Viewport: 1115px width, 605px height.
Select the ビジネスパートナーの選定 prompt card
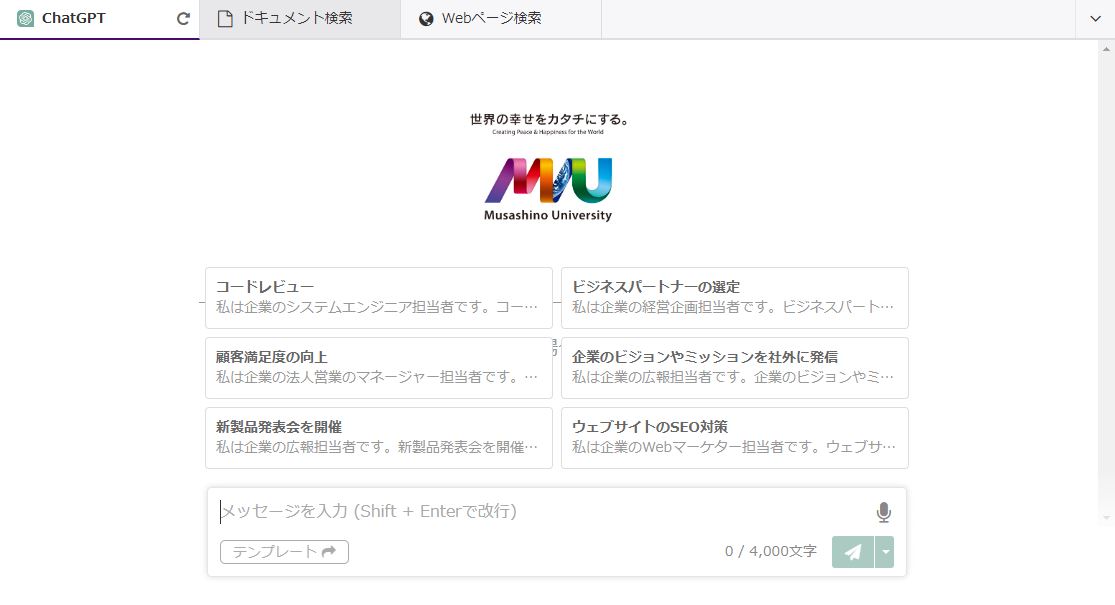[735, 297]
